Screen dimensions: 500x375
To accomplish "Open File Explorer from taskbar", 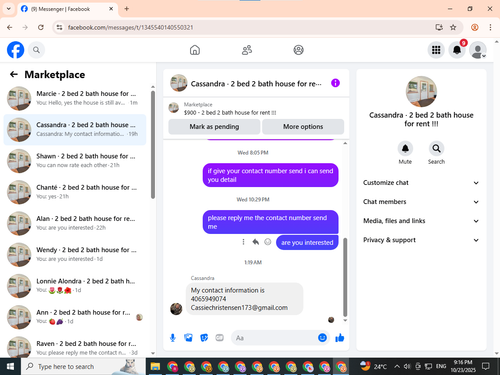I will coord(155,367).
